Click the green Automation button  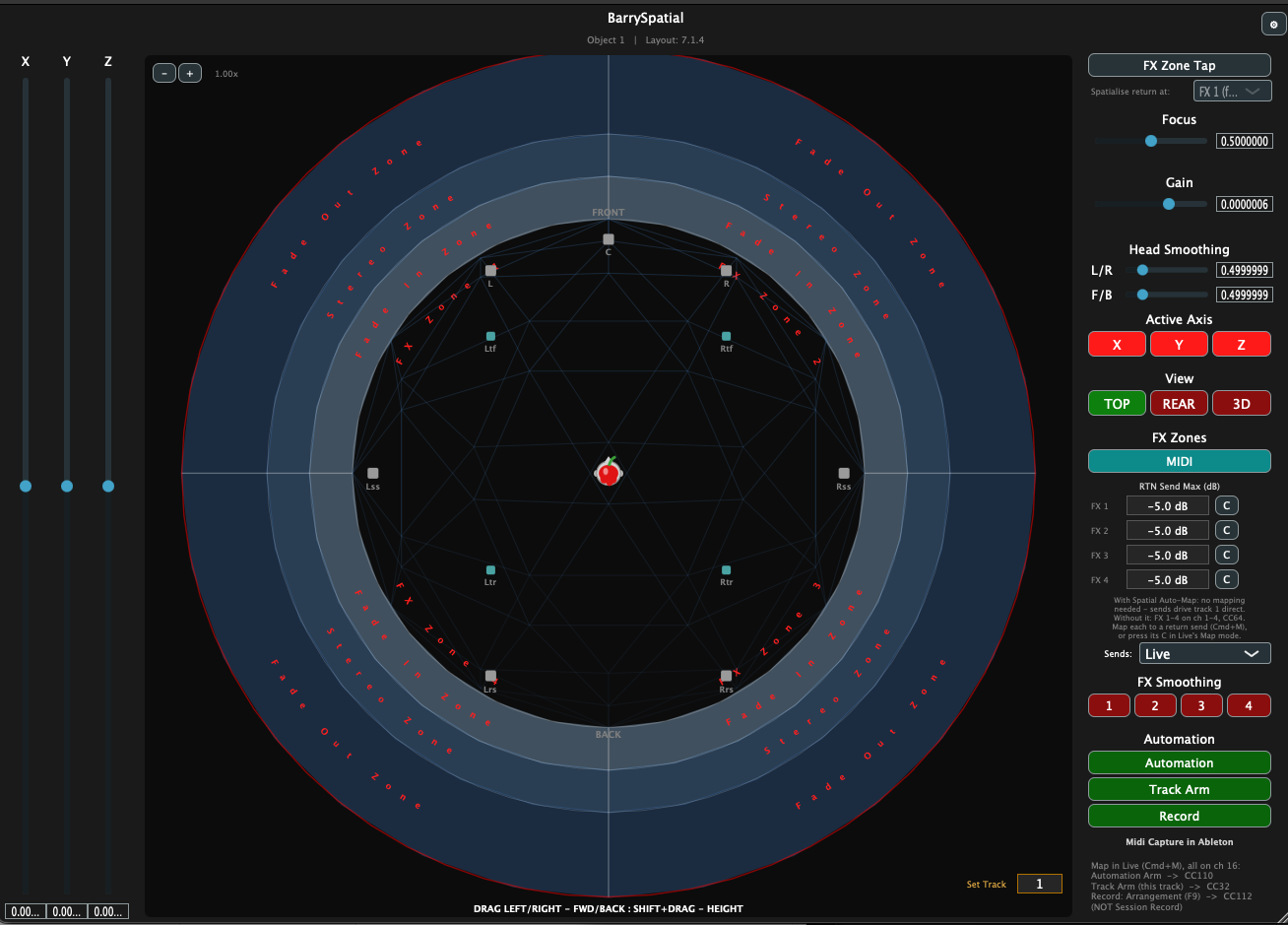point(1180,762)
